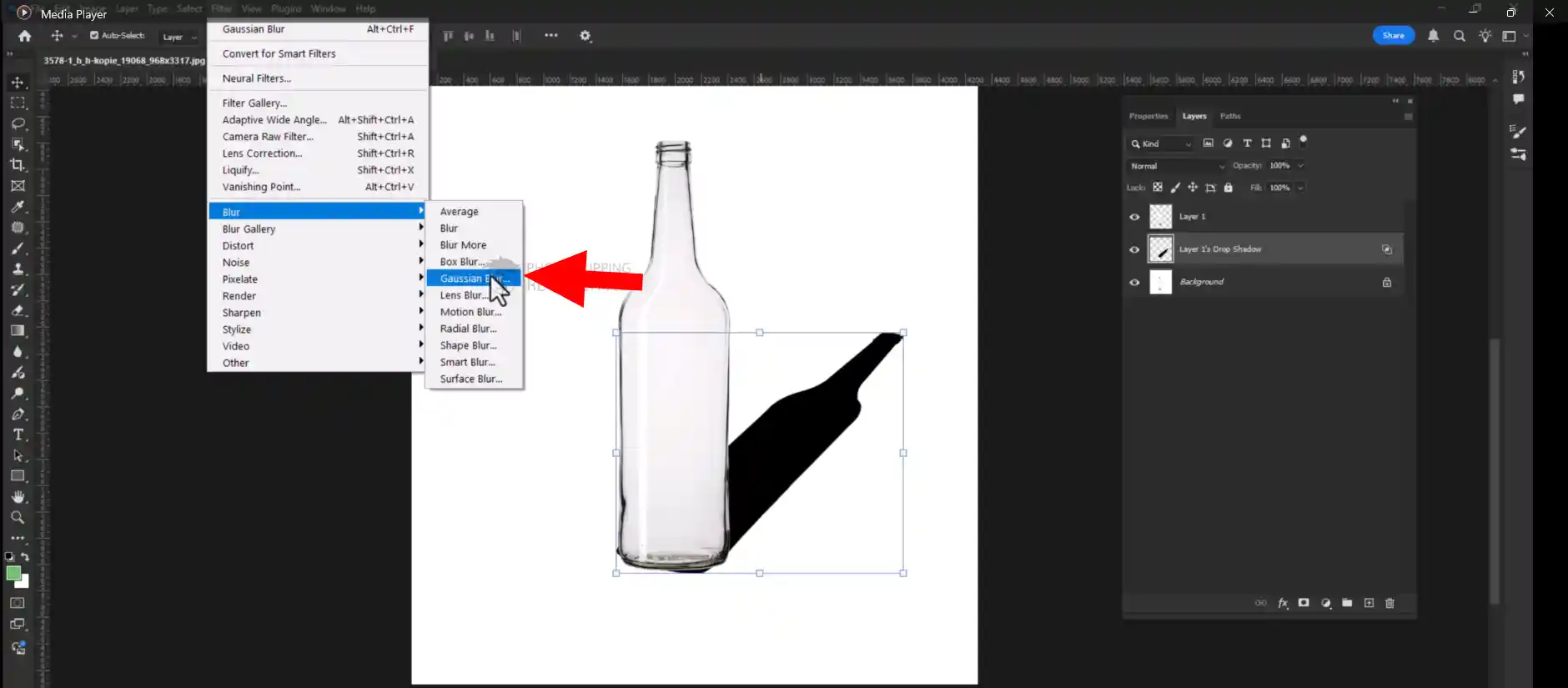The height and width of the screenshot is (688, 1568).
Task: Choose Motion Blur menu item
Action: pos(474,312)
